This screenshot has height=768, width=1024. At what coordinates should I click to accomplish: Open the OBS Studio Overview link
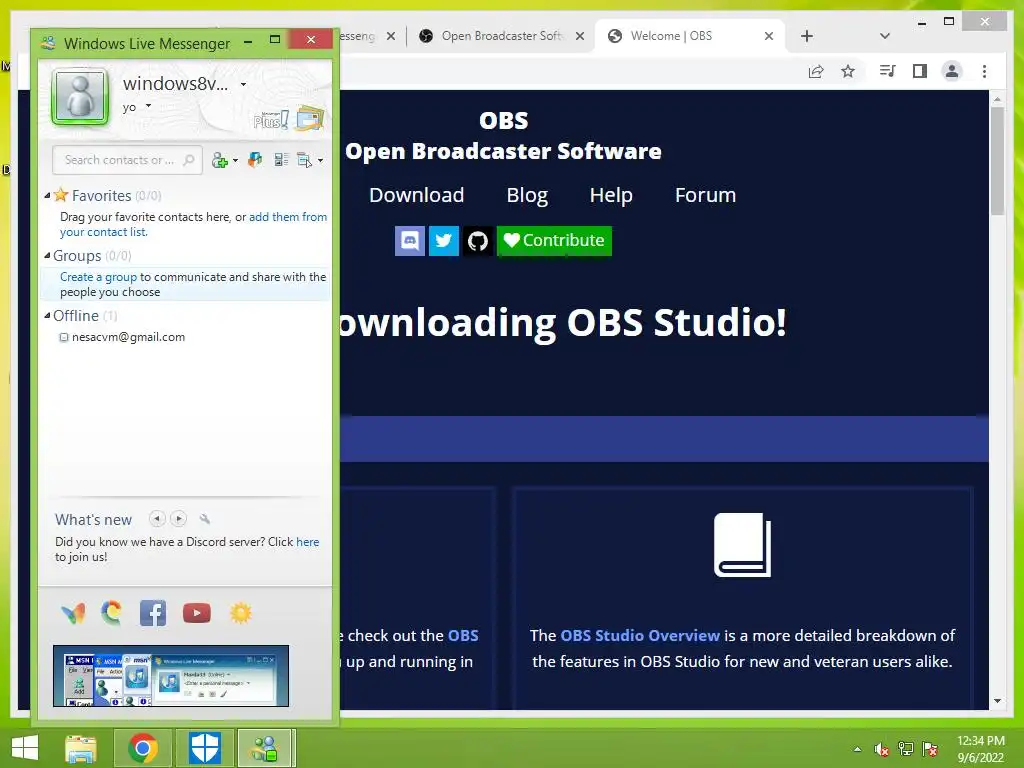(640, 635)
